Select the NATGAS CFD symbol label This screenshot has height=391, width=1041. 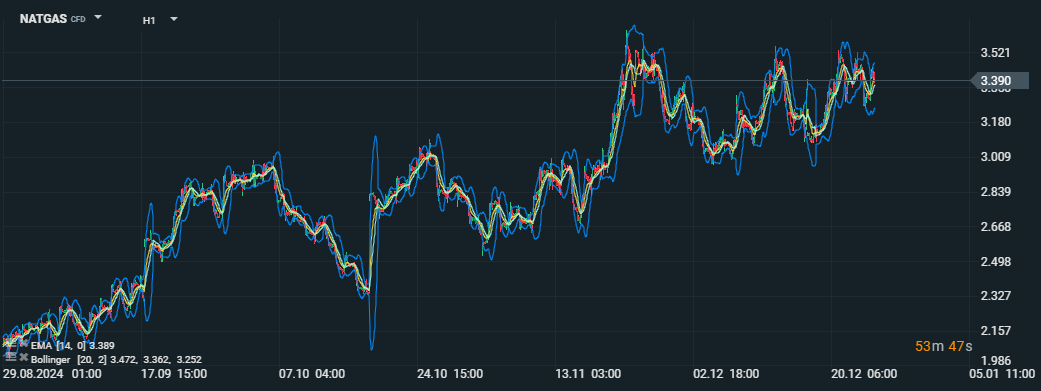coord(52,19)
